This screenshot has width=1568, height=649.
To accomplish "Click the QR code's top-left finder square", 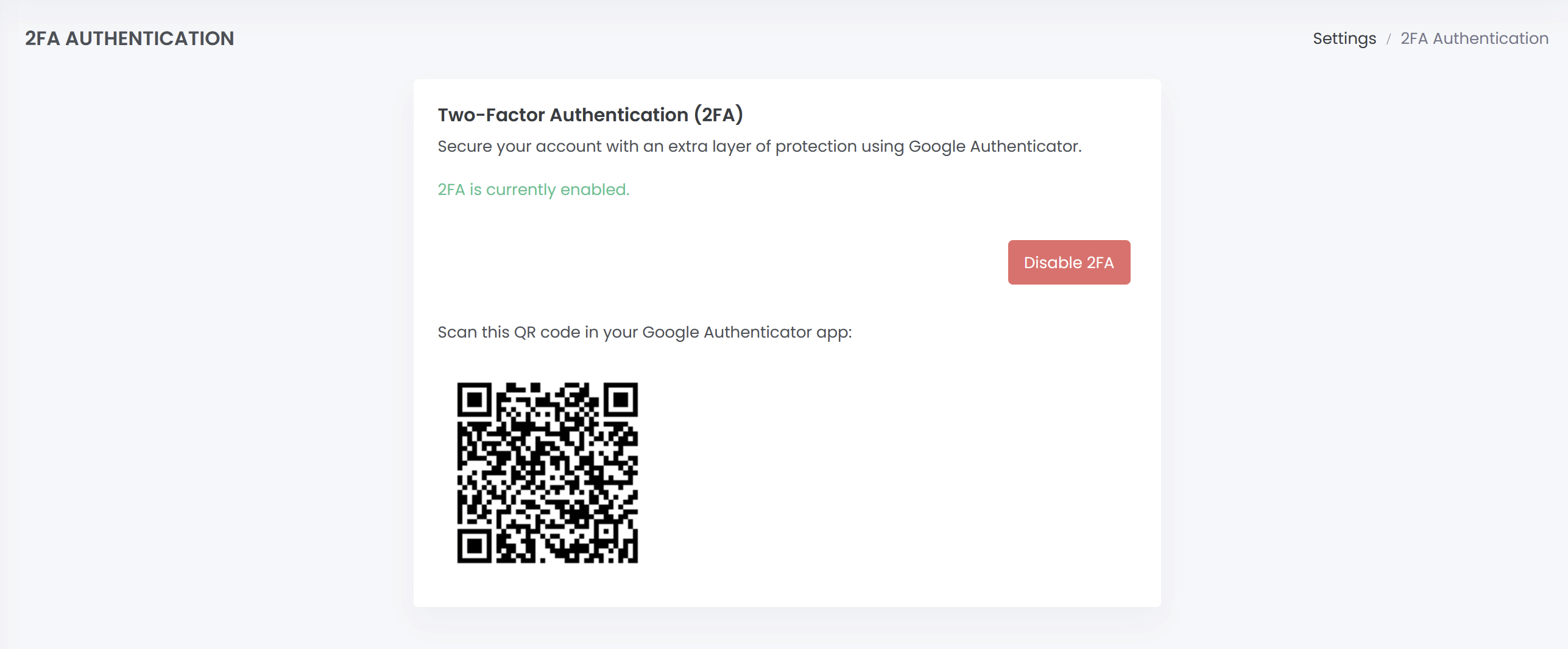I will tap(475, 400).
